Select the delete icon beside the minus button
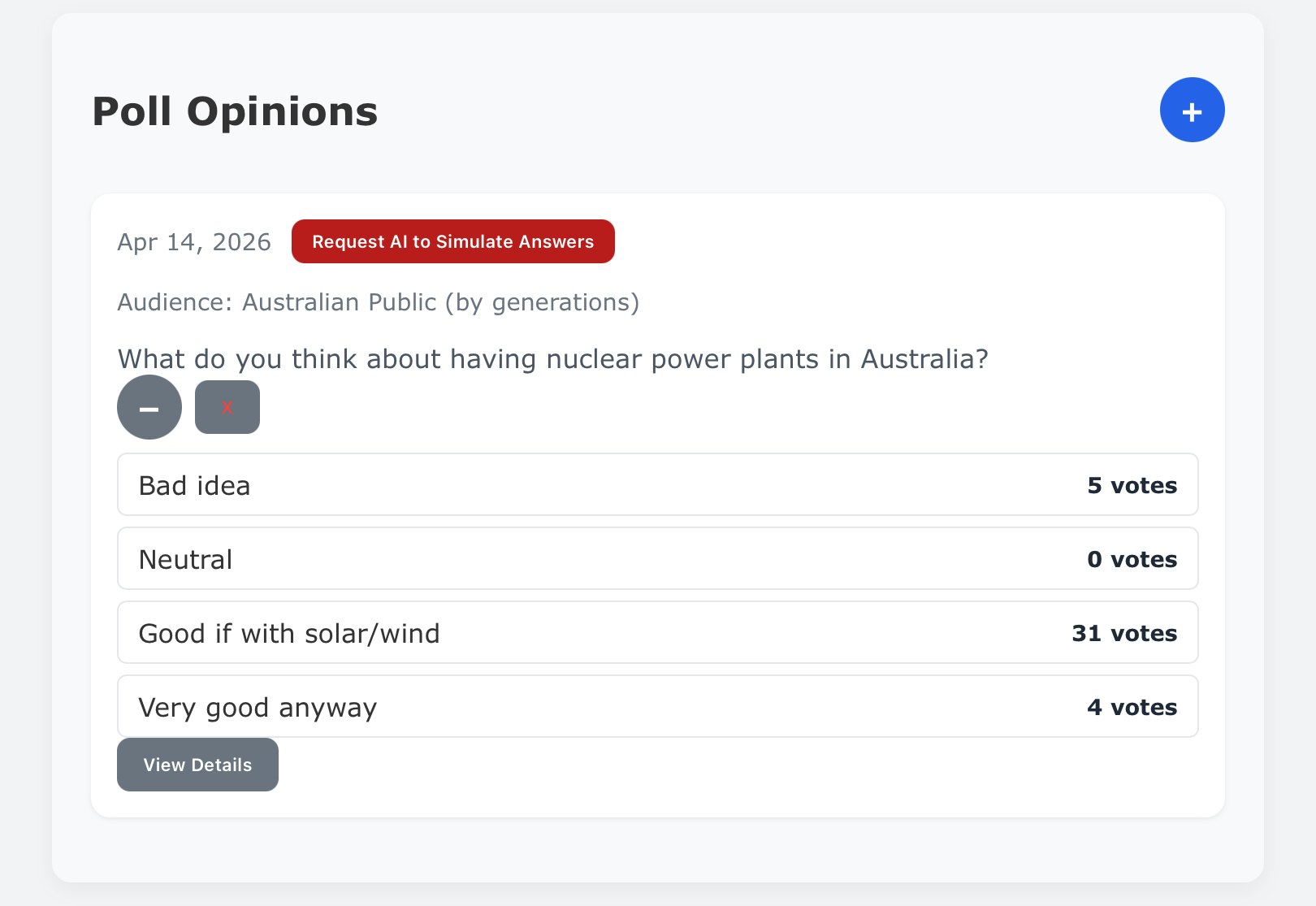This screenshot has height=906, width=1316. click(x=227, y=406)
